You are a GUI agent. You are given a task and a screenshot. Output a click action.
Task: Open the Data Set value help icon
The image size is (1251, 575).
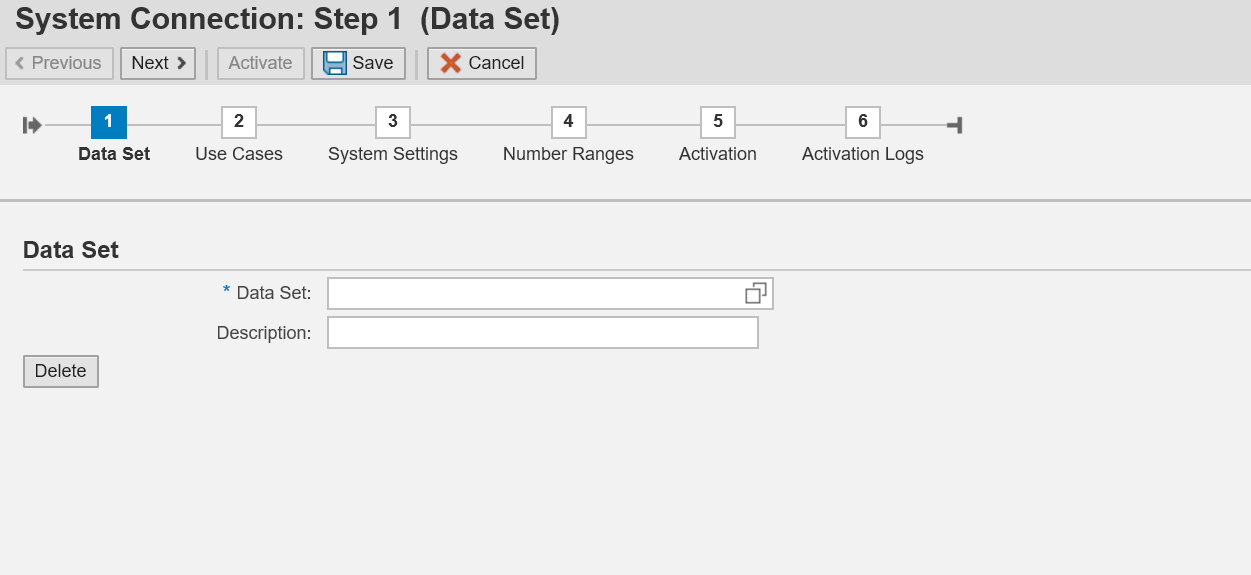pos(756,293)
